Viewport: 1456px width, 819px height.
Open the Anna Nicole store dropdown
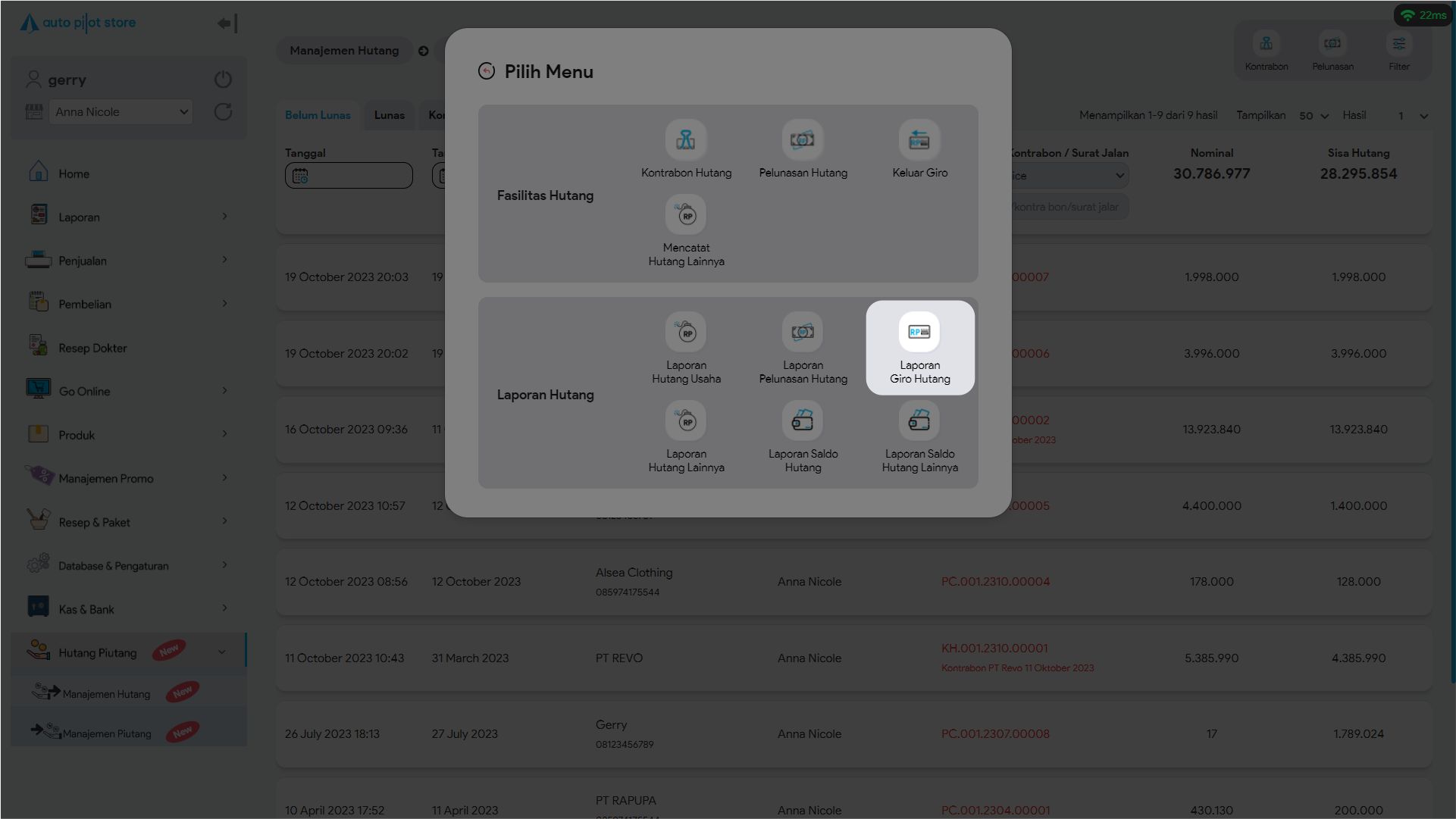click(121, 112)
